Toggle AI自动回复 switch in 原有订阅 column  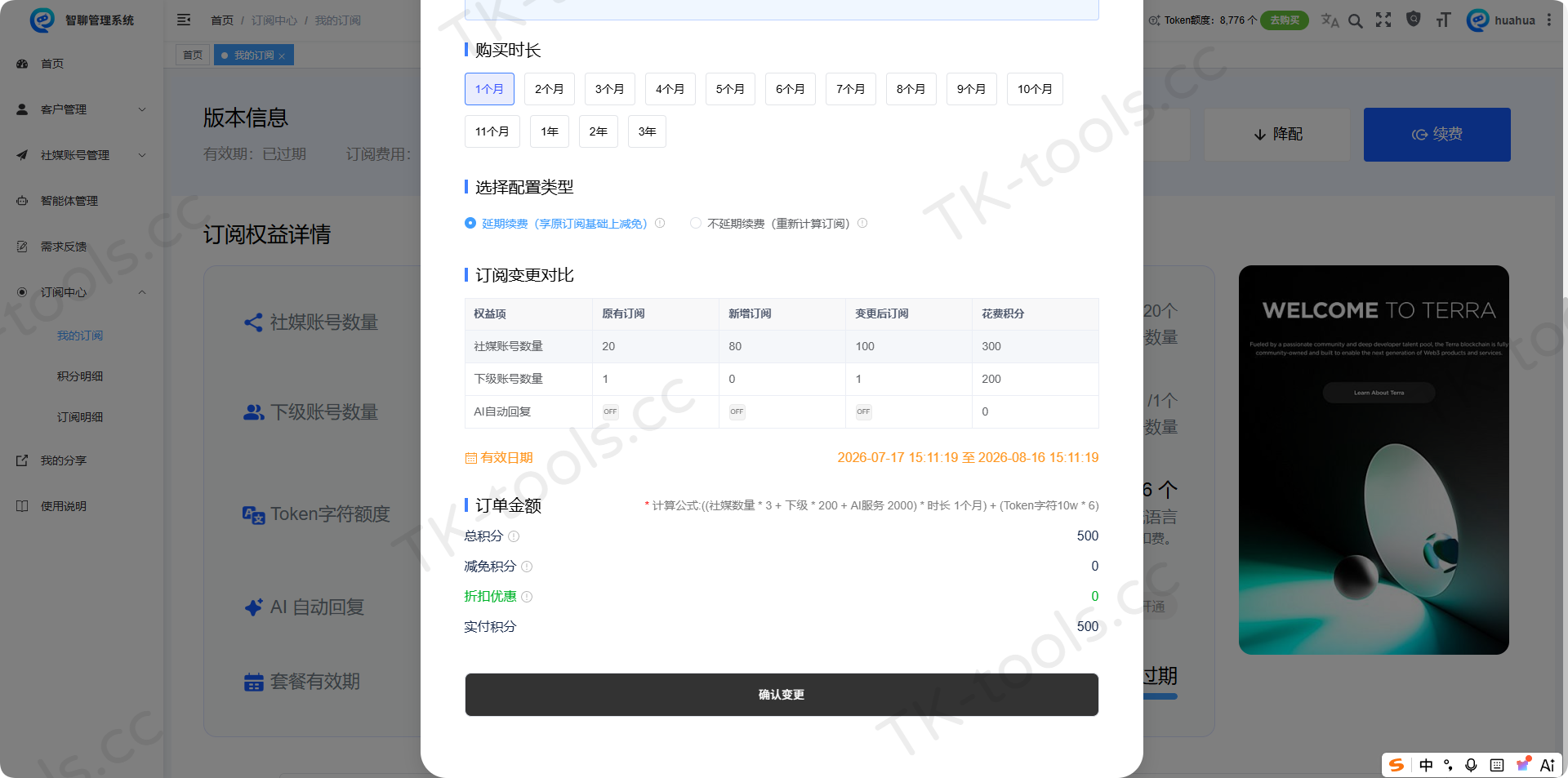click(x=610, y=411)
